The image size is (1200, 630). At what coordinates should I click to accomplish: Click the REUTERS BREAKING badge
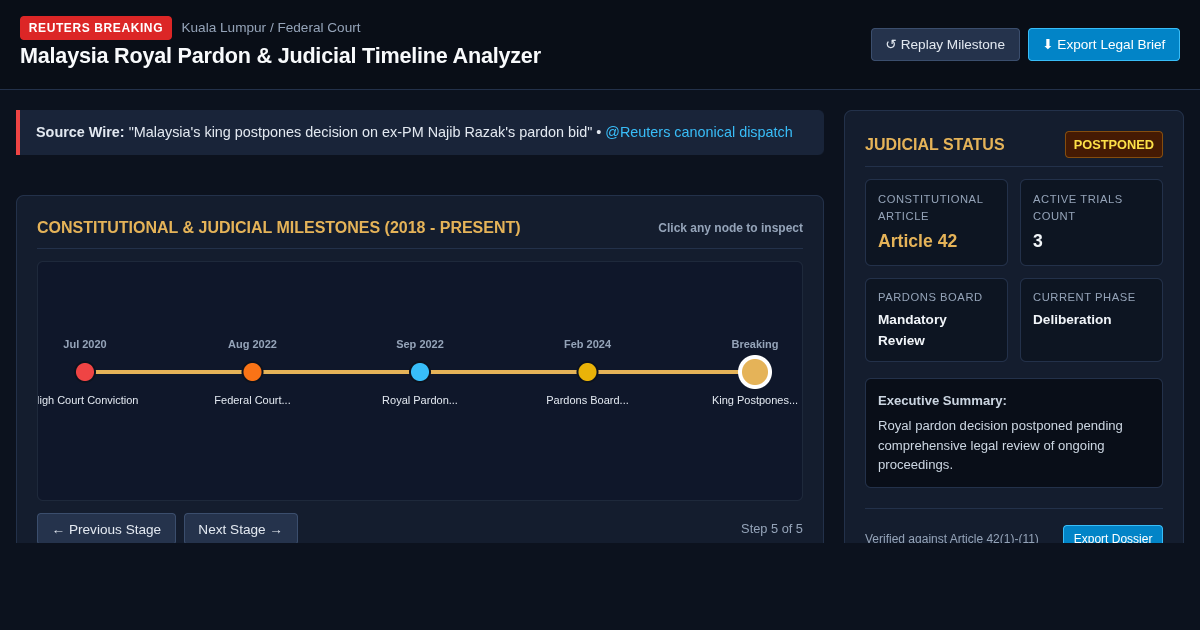tap(96, 28)
